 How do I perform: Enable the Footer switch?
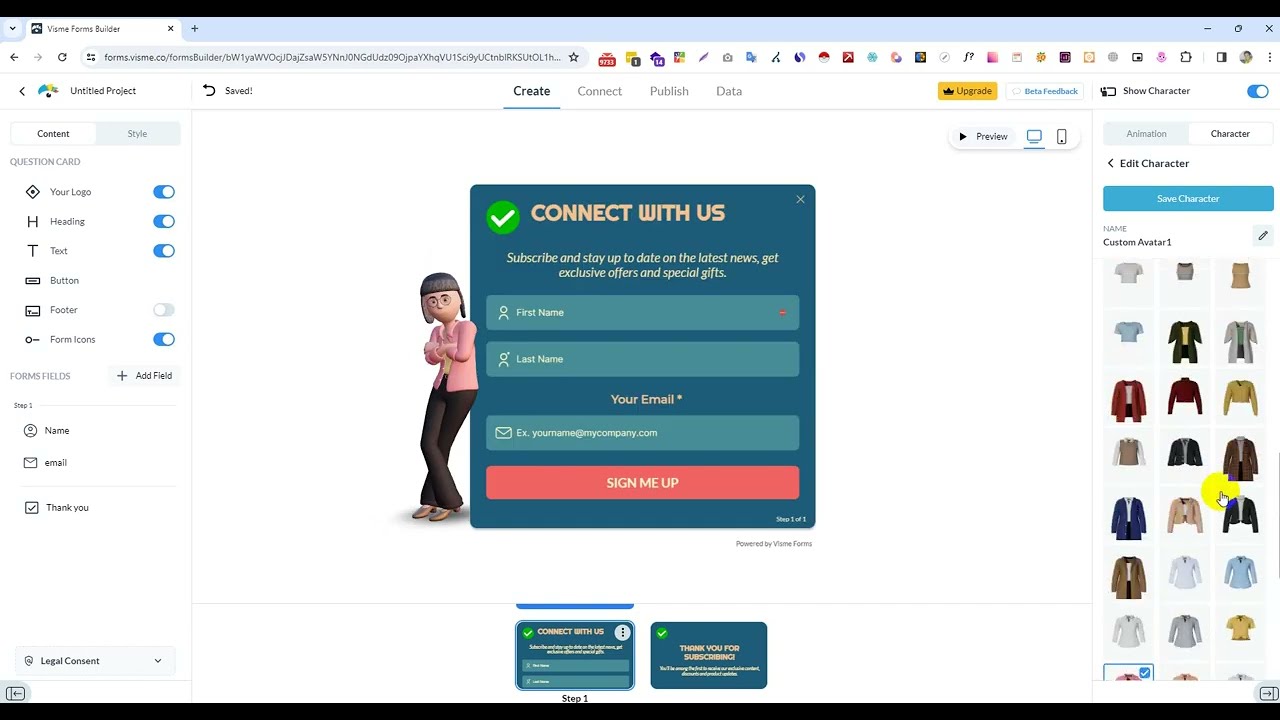(164, 310)
